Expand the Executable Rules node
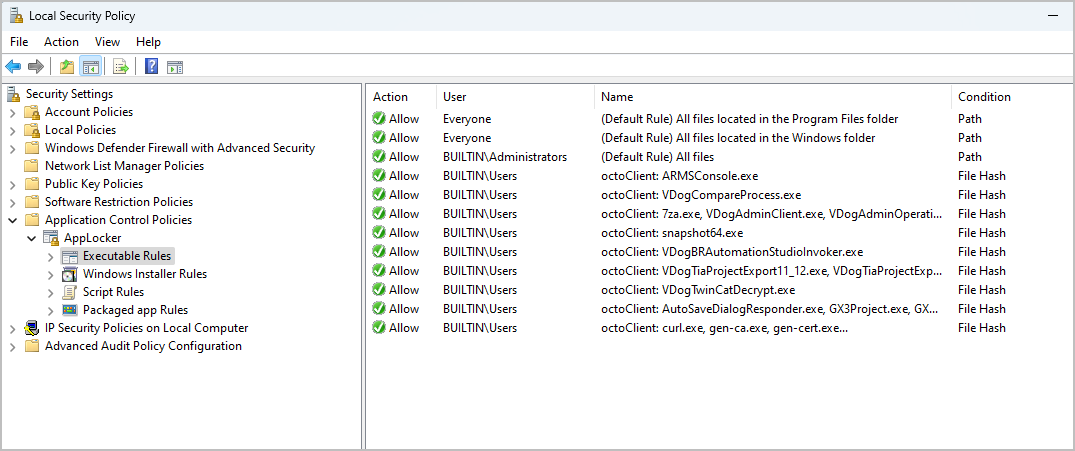 pos(51,256)
